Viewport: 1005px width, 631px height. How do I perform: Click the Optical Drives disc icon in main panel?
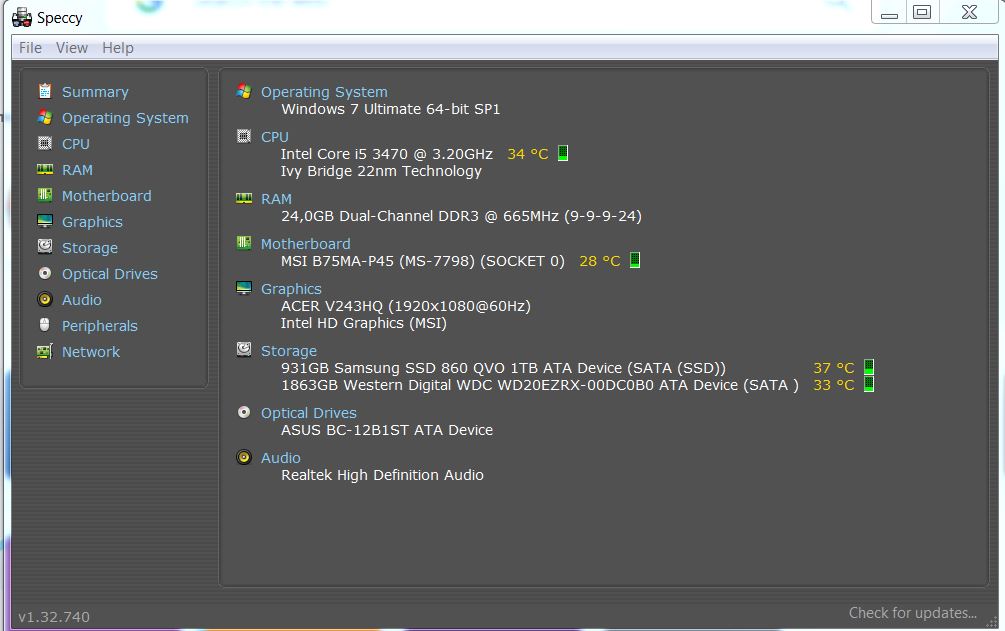(x=244, y=412)
